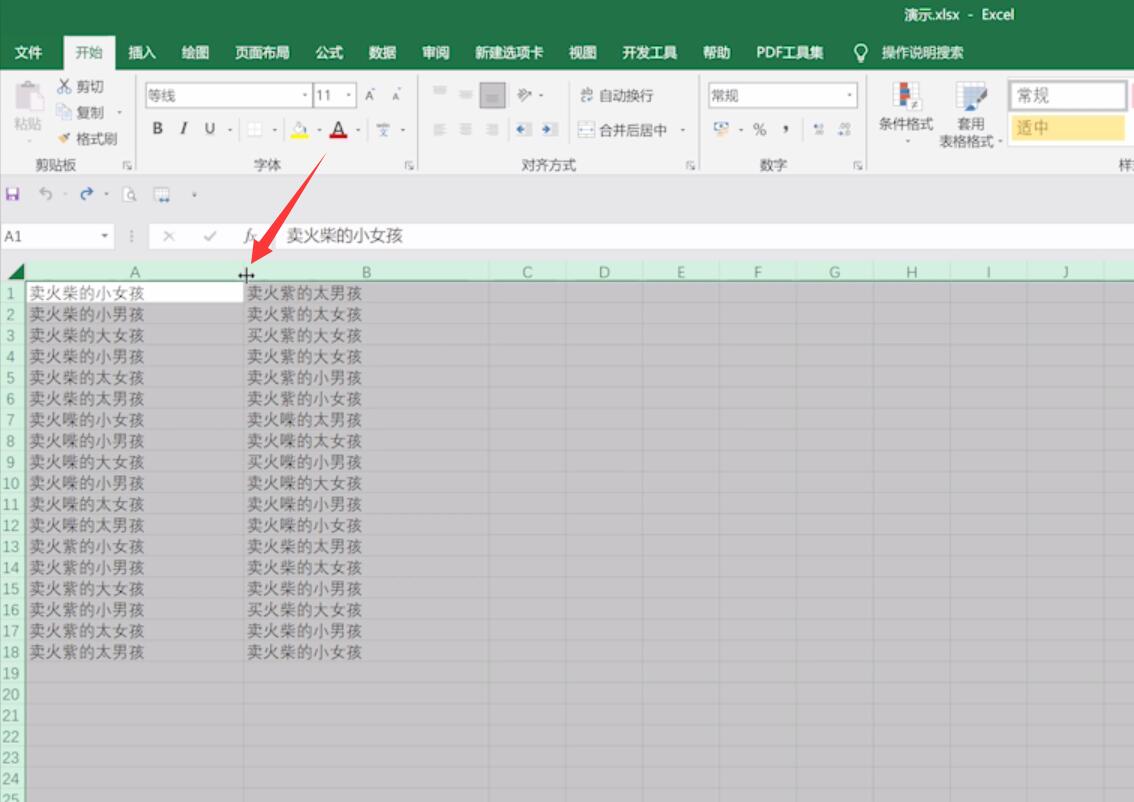This screenshot has width=1134, height=802.
Task: Decrease font size with the small A
Action: tap(396, 95)
